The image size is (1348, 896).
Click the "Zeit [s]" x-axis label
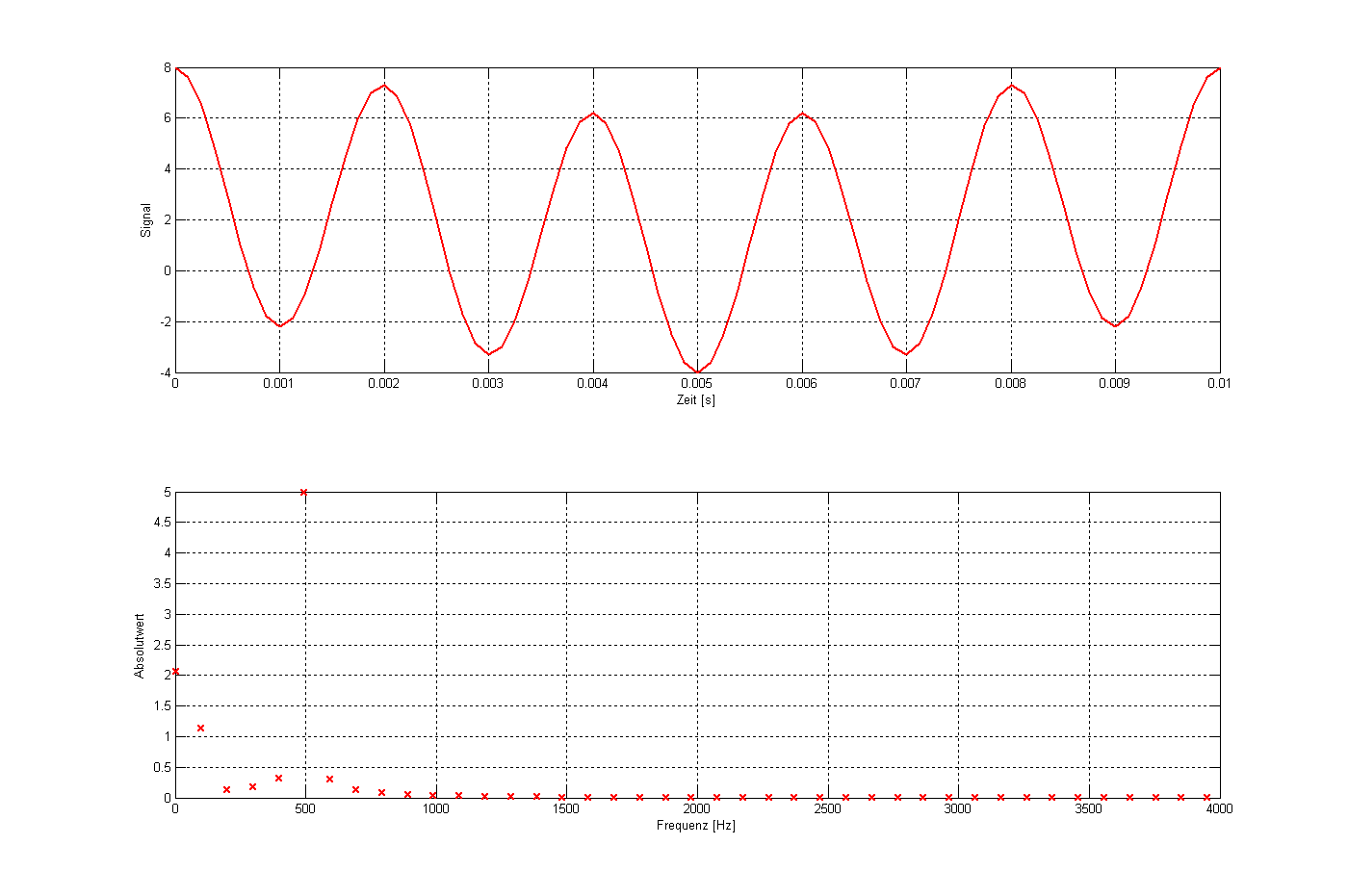(x=695, y=400)
